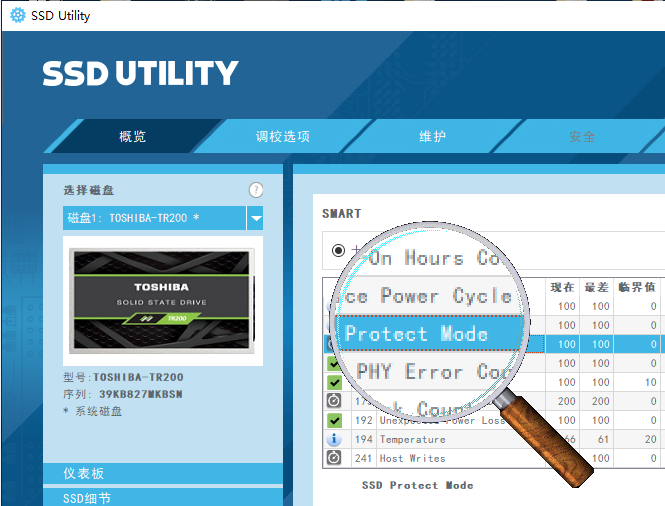The height and width of the screenshot is (506, 665).
Task: Open the SSD细节 sidebar section
Action: tap(163, 498)
